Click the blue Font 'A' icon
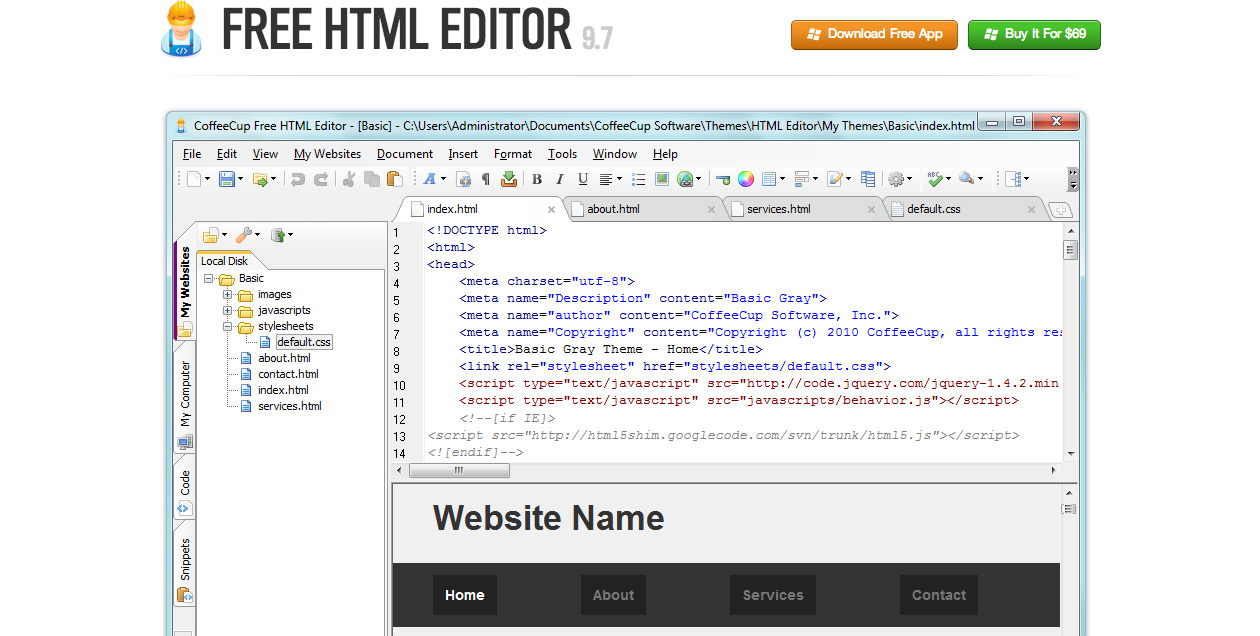The width and height of the screenshot is (1260, 636). tap(429, 179)
